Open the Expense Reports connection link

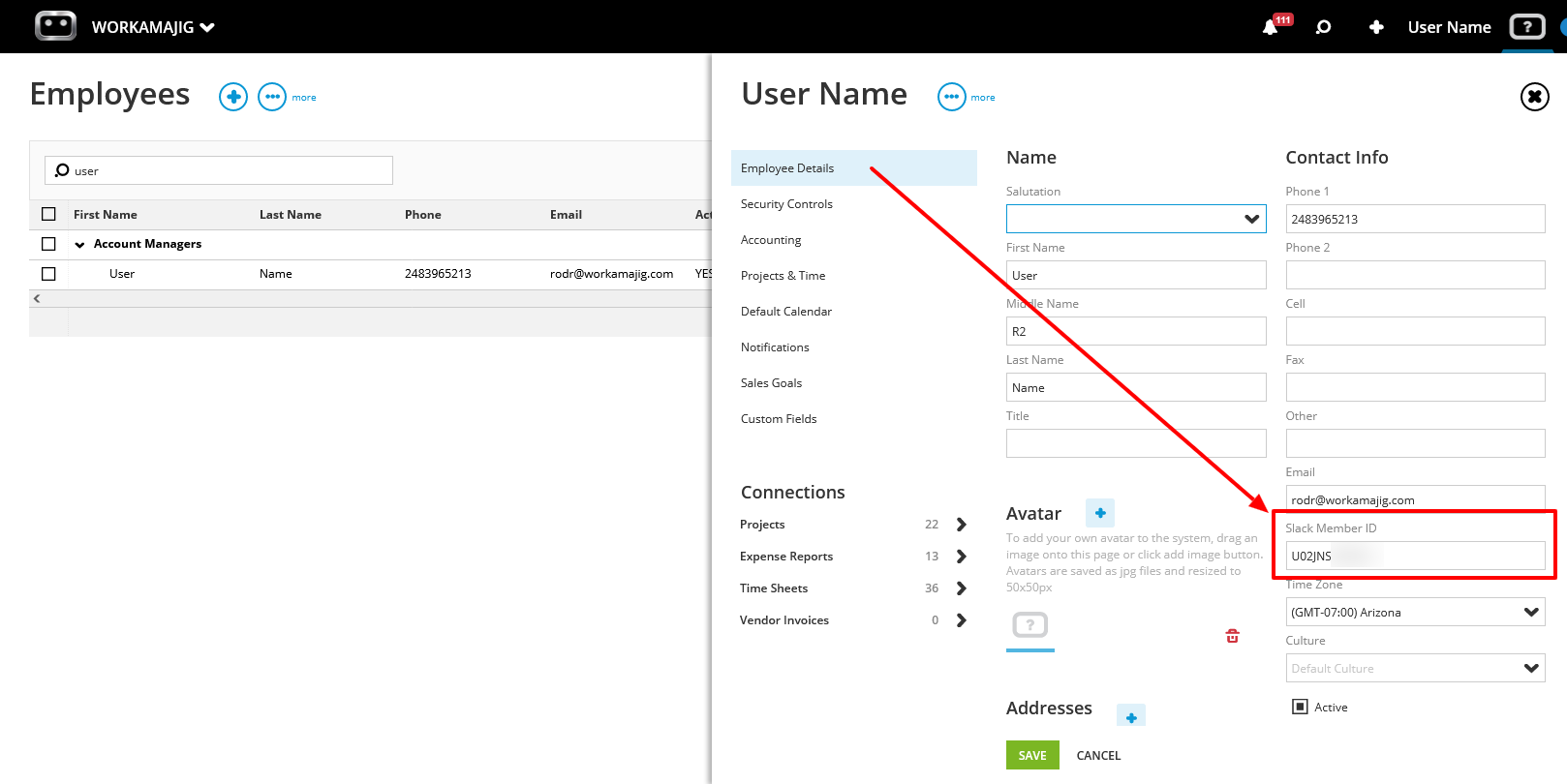(x=786, y=557)
